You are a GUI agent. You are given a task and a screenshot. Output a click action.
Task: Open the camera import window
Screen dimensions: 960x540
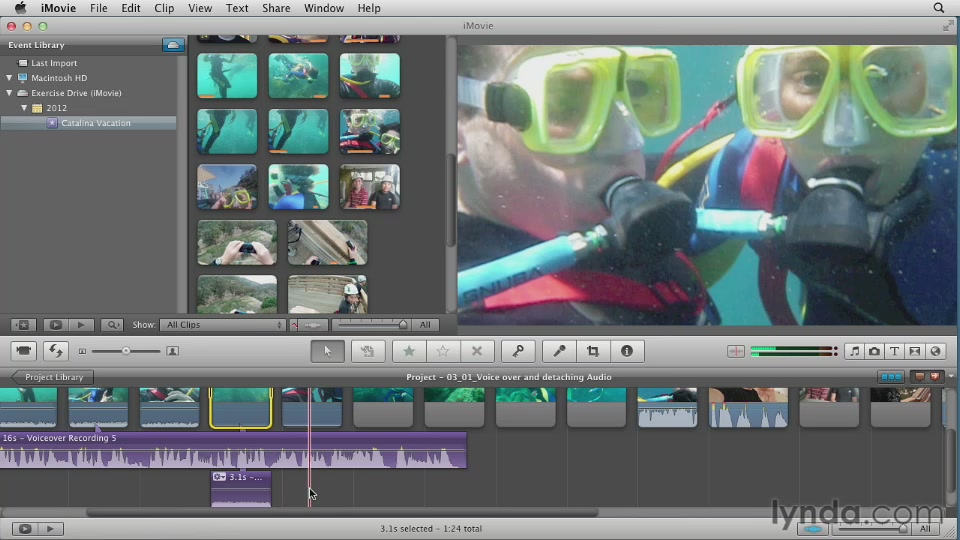point(23,351)
